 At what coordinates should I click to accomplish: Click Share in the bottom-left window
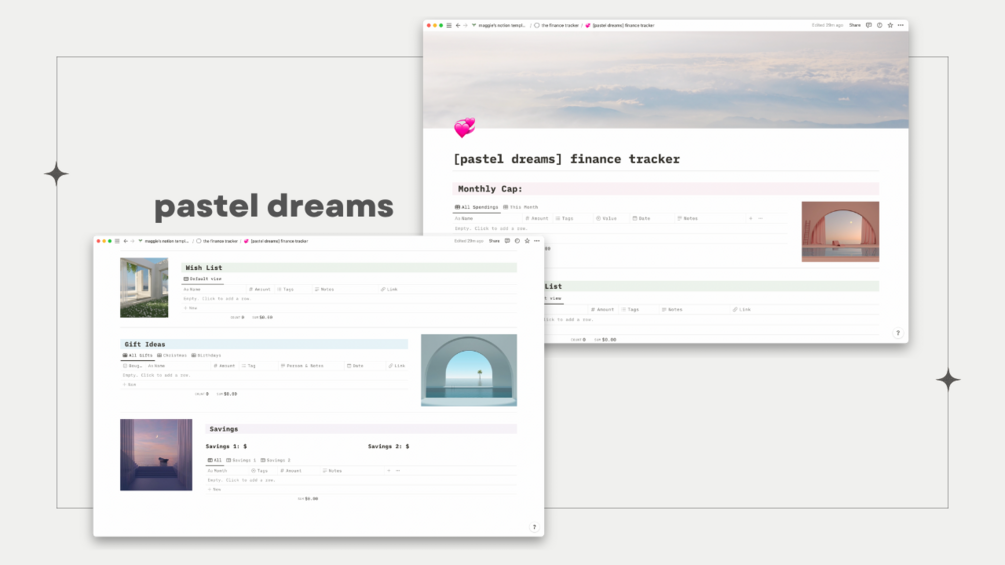coord(494,241)
